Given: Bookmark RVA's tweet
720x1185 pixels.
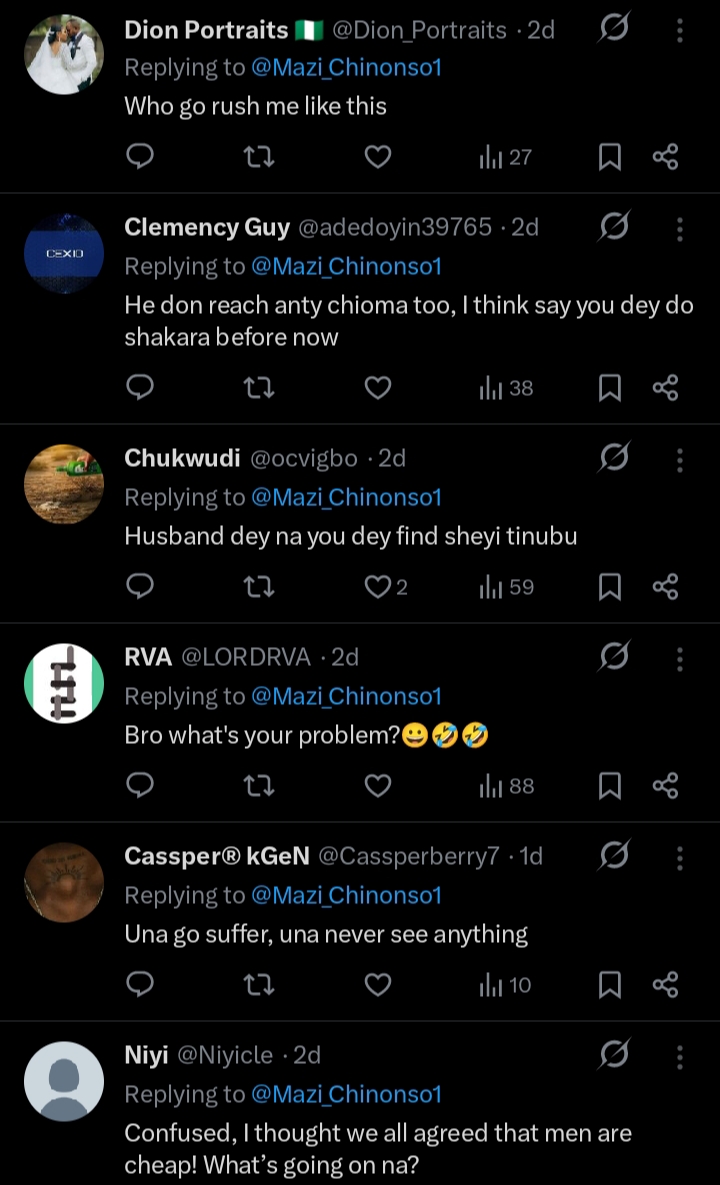Looking at the screenshot, I should pos(609,787).
